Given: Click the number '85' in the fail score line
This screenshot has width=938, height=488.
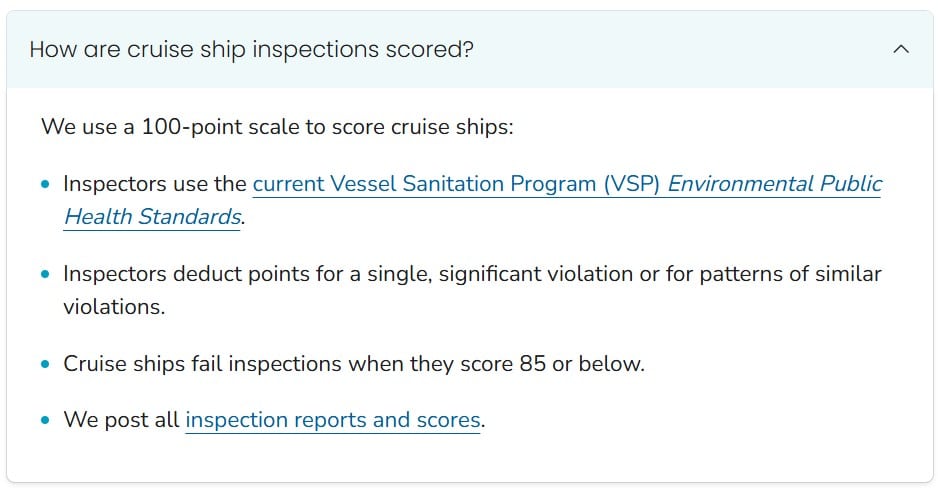Looking at the screenshot, I should 532,363.
